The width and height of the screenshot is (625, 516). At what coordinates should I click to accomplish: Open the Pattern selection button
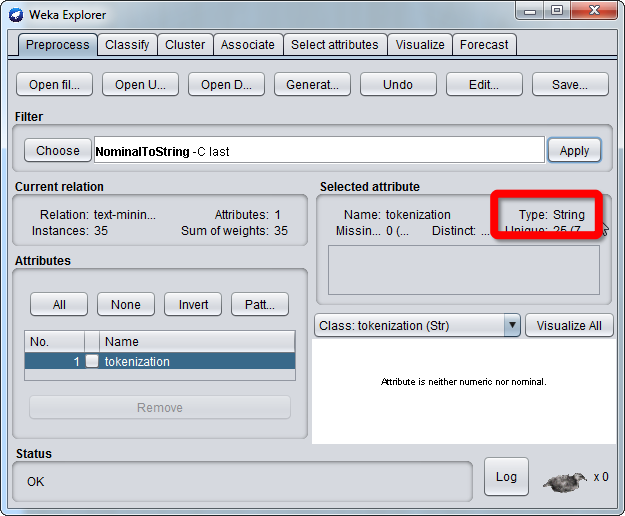click(x=260, y=304)
